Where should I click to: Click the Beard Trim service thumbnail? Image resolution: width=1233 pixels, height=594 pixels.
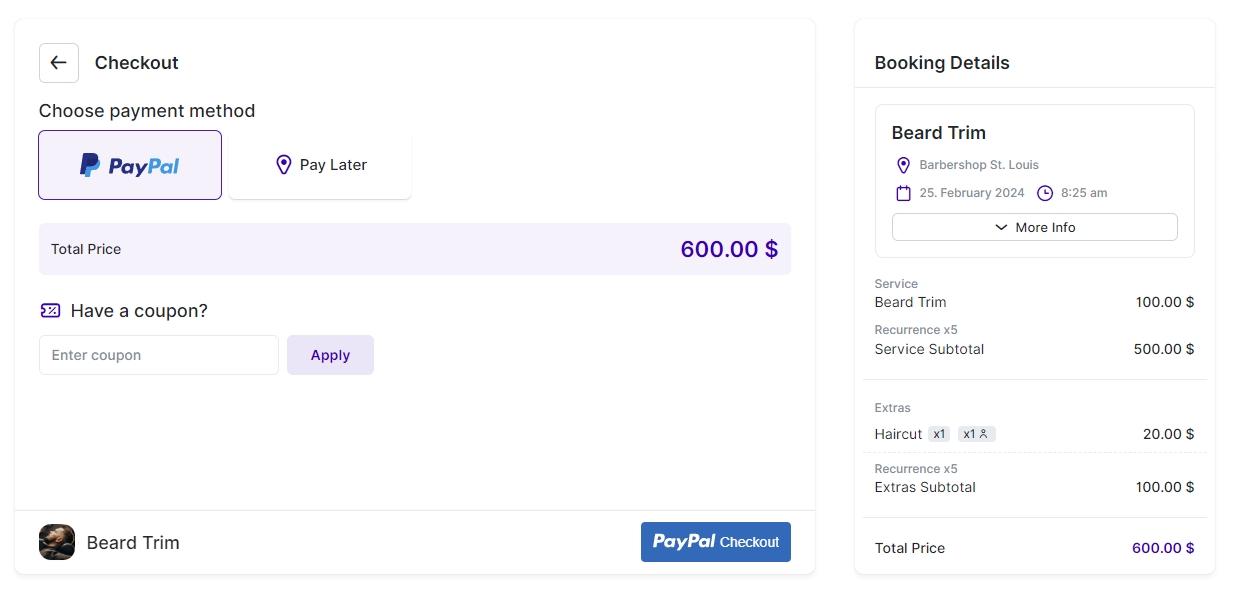(57, 542)
